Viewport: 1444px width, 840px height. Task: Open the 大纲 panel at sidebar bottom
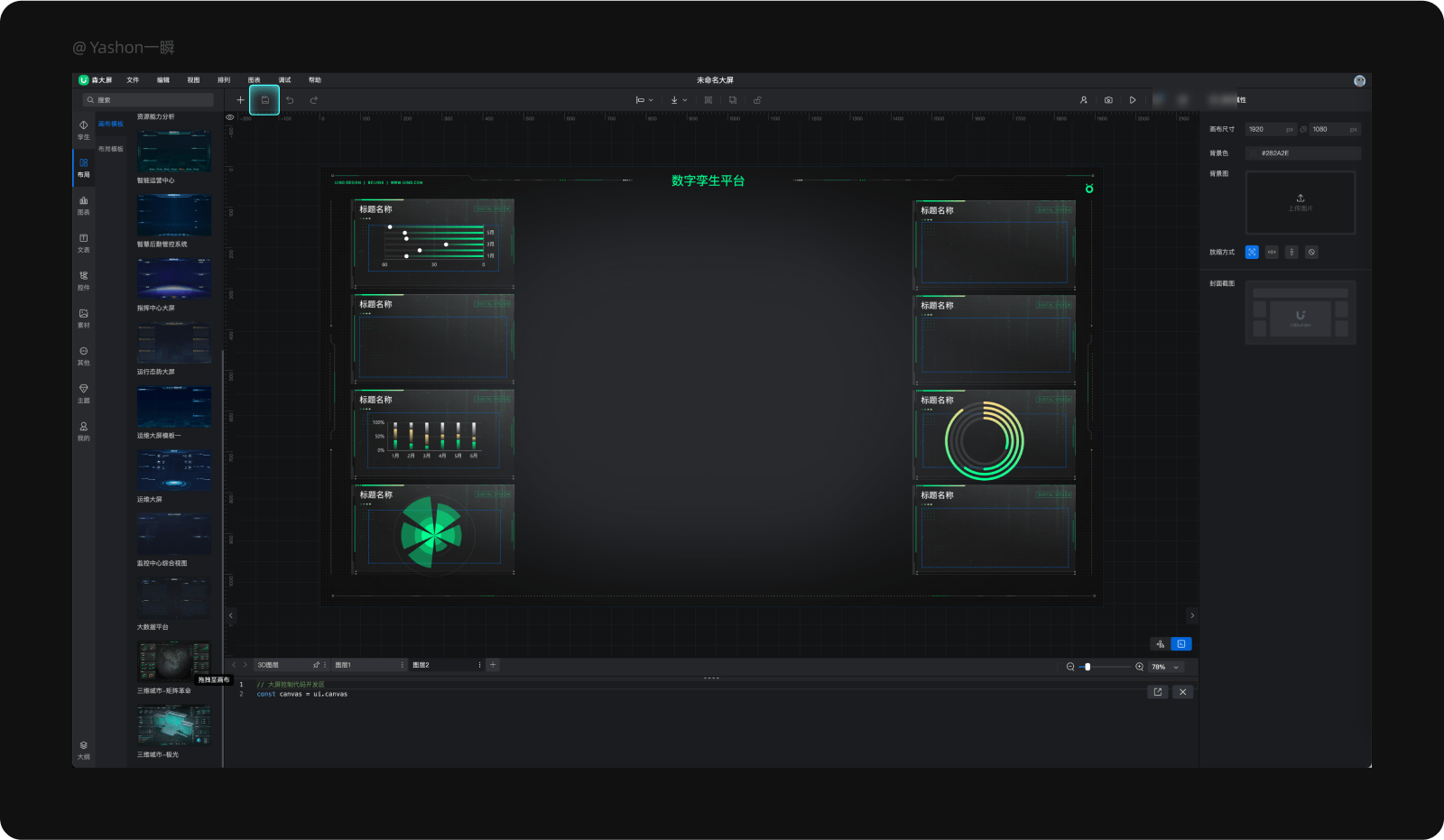(84, 750)
